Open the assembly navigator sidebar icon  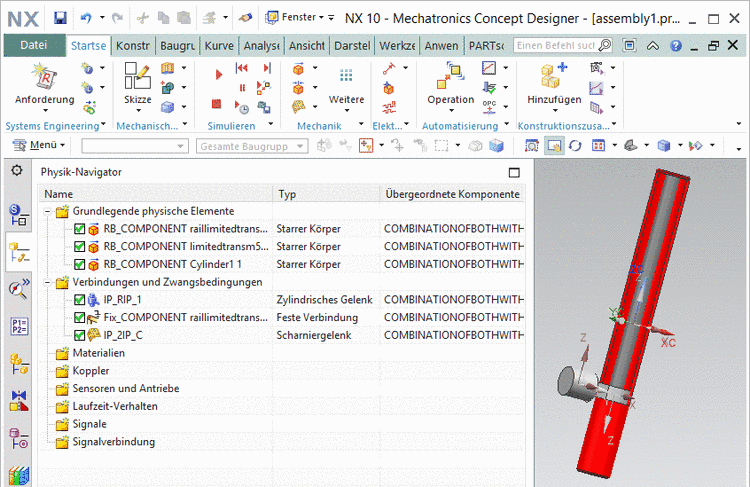pos(19,364)
